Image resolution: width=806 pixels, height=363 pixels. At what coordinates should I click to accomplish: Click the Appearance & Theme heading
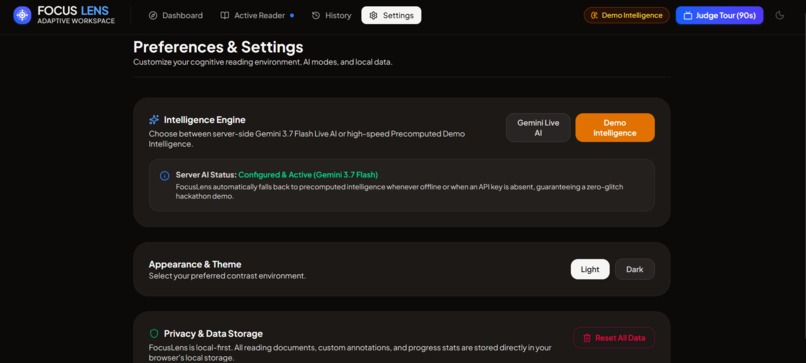(x=195, y=264)
